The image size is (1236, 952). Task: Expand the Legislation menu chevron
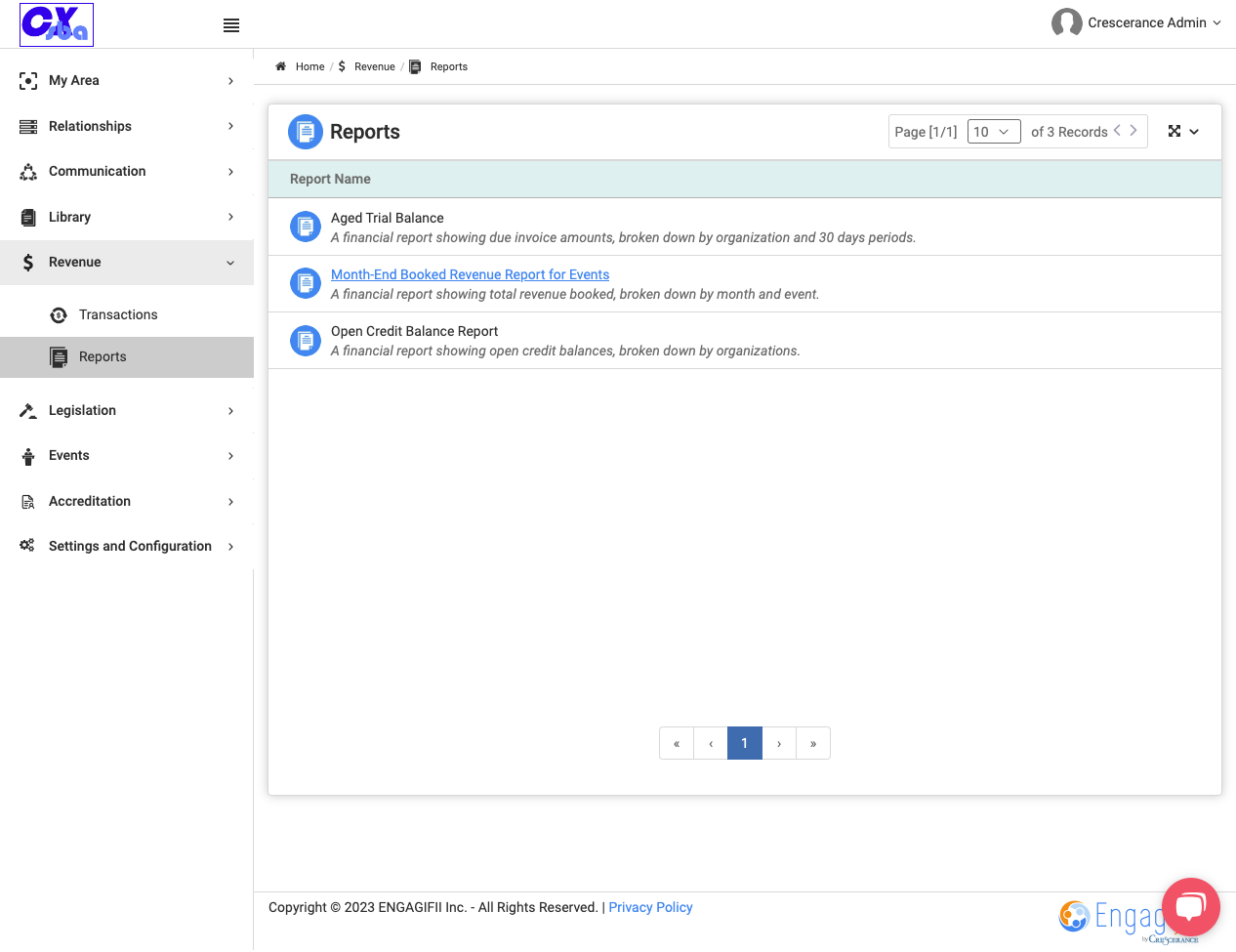point(230,411)
